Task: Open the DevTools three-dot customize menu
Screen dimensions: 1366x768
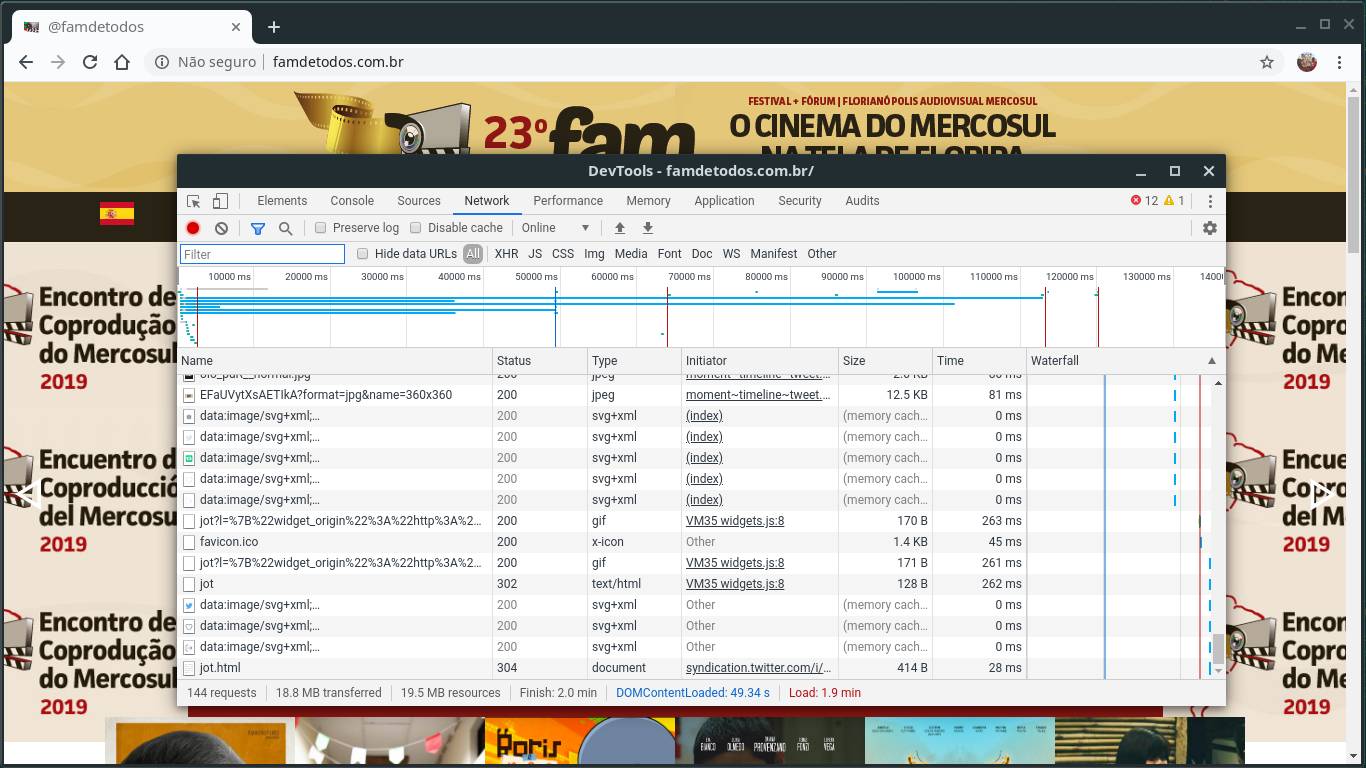Action: point(1210,201)
